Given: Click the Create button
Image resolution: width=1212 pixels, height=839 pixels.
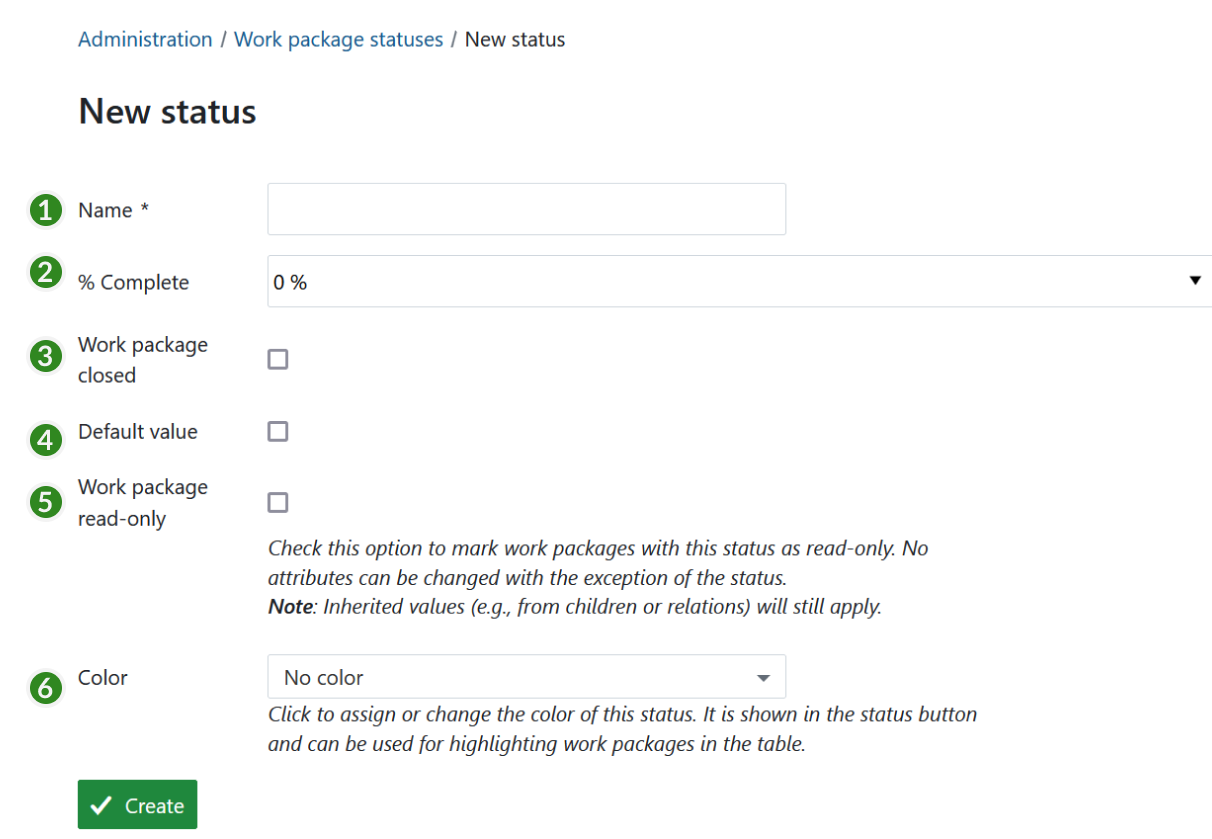Looking at the screenshot, I should [x=138, y=805].
